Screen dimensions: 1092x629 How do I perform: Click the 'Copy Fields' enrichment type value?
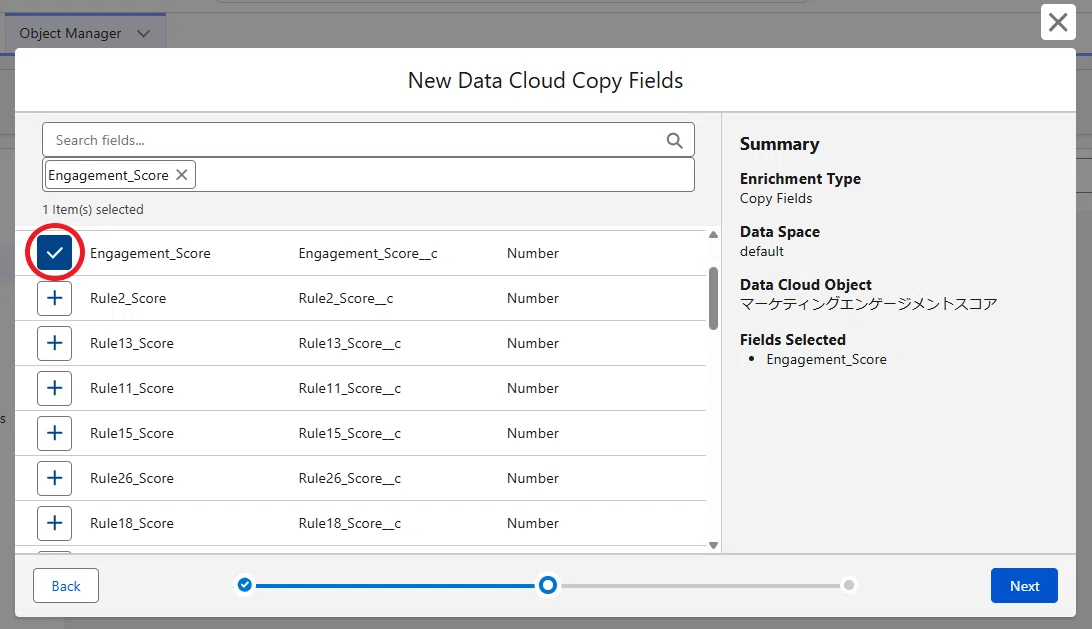776,199
